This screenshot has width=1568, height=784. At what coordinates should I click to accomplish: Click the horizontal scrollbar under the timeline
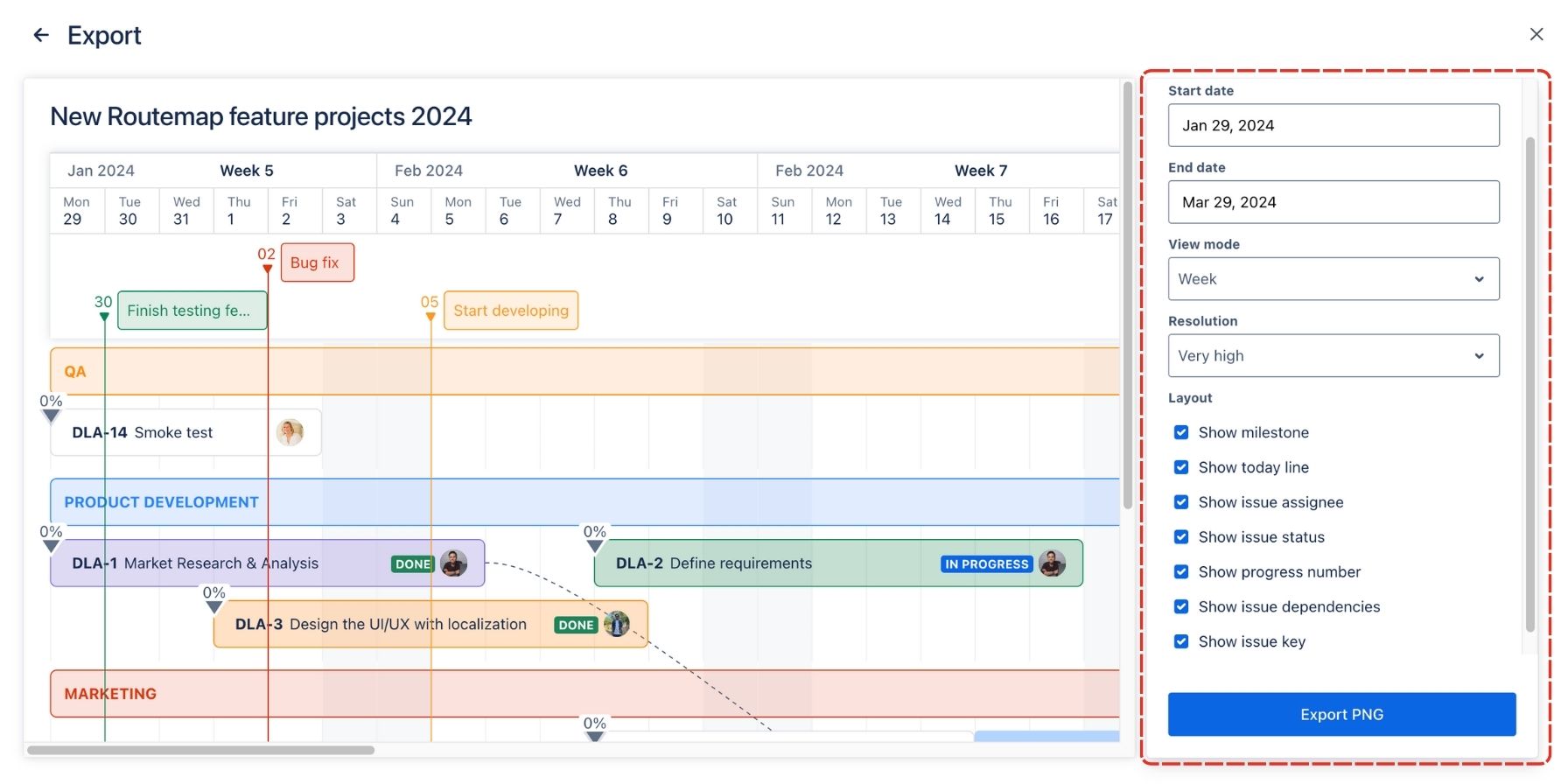pyautogui.click(x=201, y=750)
